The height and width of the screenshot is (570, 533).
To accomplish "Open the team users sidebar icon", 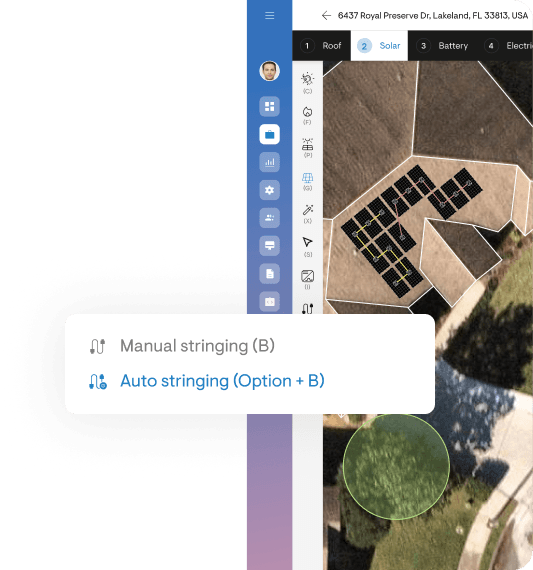I will point(269,218).
